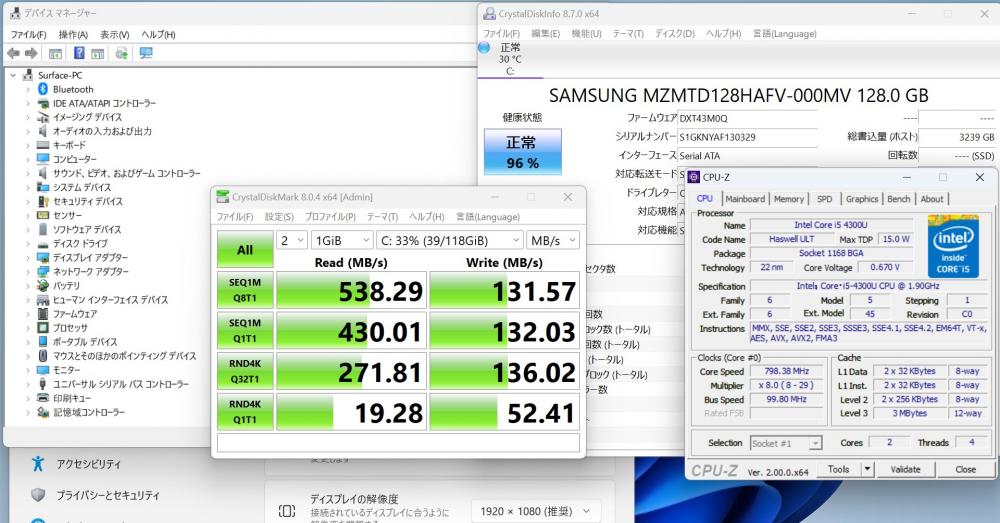The image size is (1000, 523).
Task: Click the 印刷キュー printer icon
Action: coord(43,398)
